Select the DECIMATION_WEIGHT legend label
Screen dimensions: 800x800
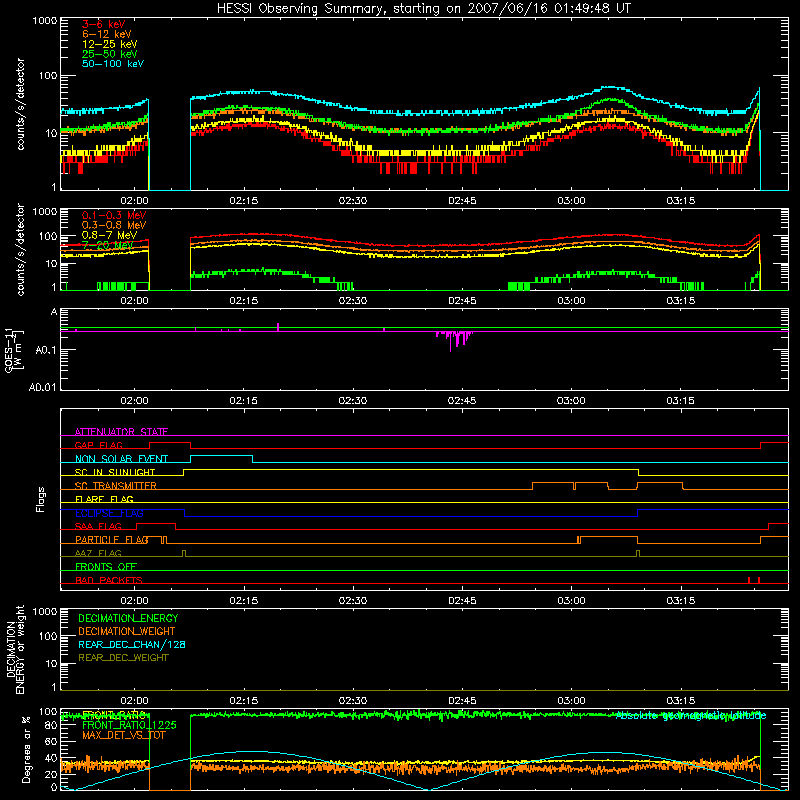127,632
